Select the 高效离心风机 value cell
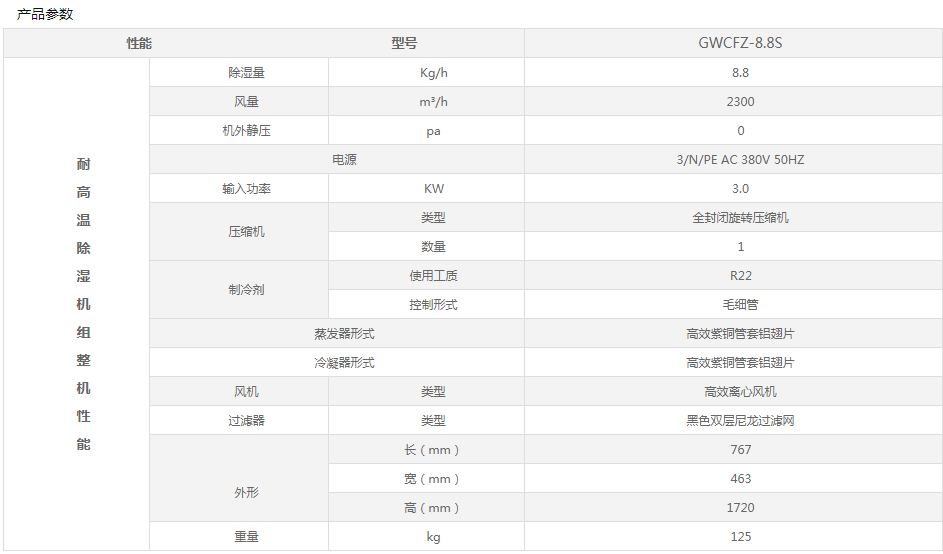This screenshot has width=943, height=554. pos(740,392)
